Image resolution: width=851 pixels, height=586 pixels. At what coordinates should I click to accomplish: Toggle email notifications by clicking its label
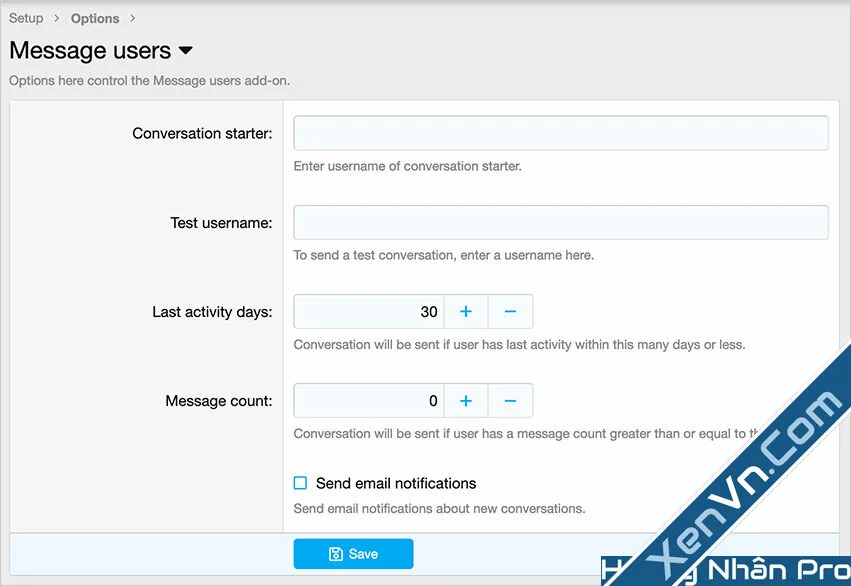[x=396, y=483]
